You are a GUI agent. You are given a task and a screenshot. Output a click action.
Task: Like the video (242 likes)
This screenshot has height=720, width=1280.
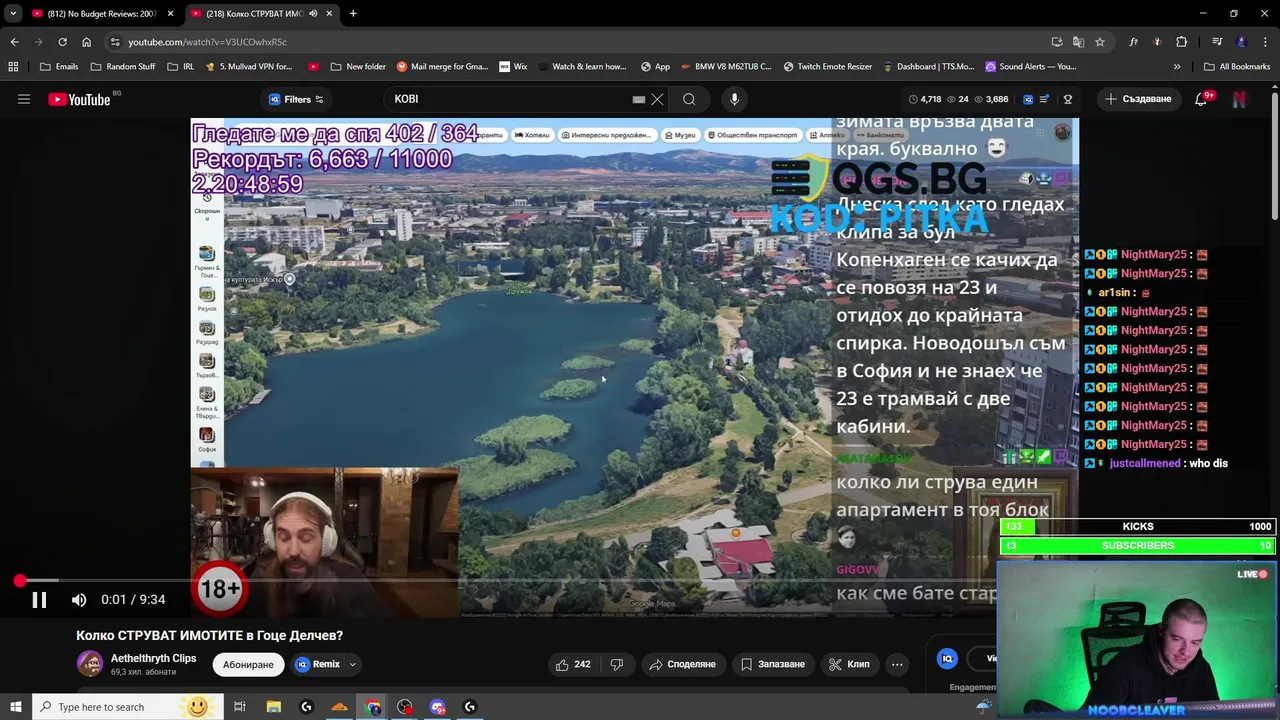[x=572, y=664]
